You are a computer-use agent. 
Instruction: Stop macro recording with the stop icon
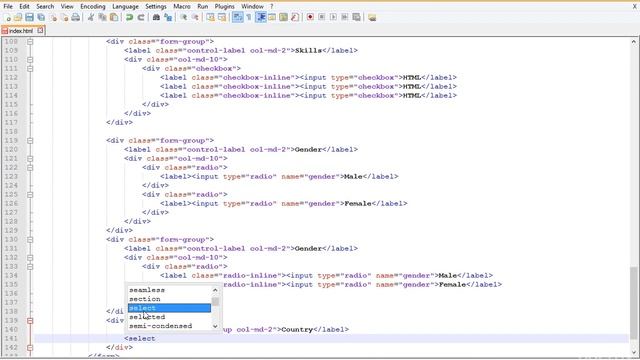click(322, 18)
